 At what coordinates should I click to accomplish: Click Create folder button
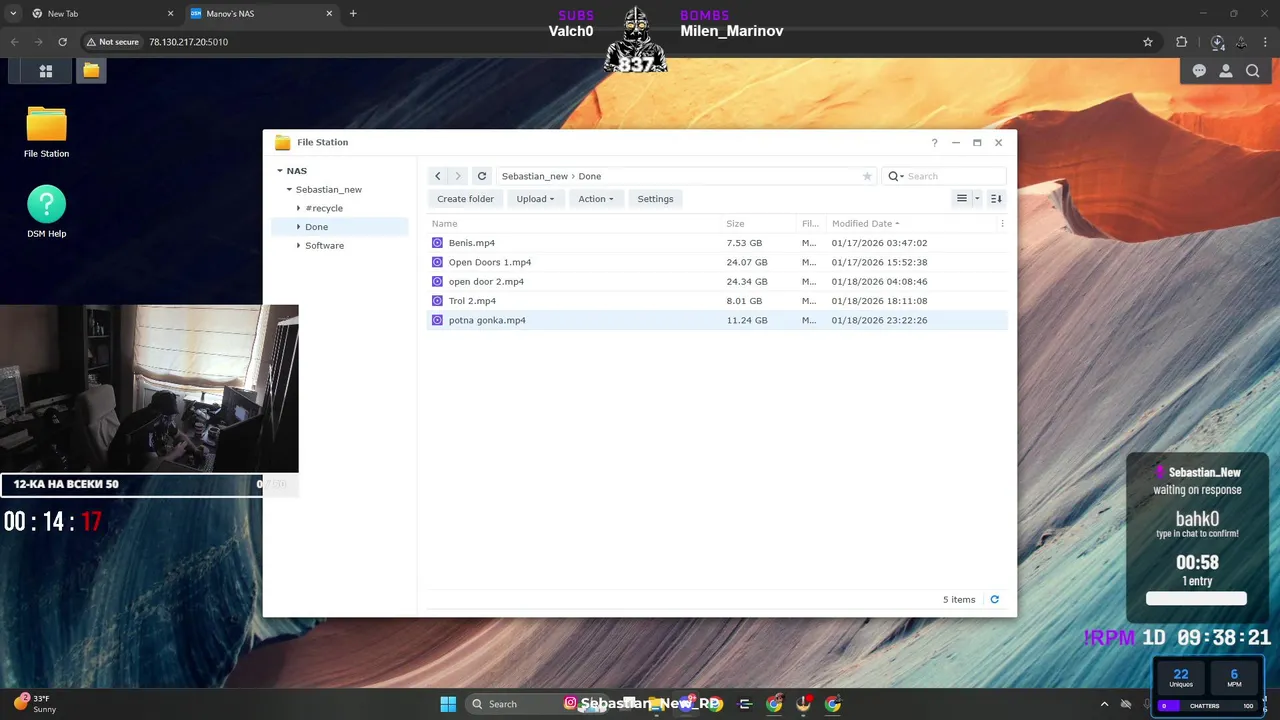[465, 199]
